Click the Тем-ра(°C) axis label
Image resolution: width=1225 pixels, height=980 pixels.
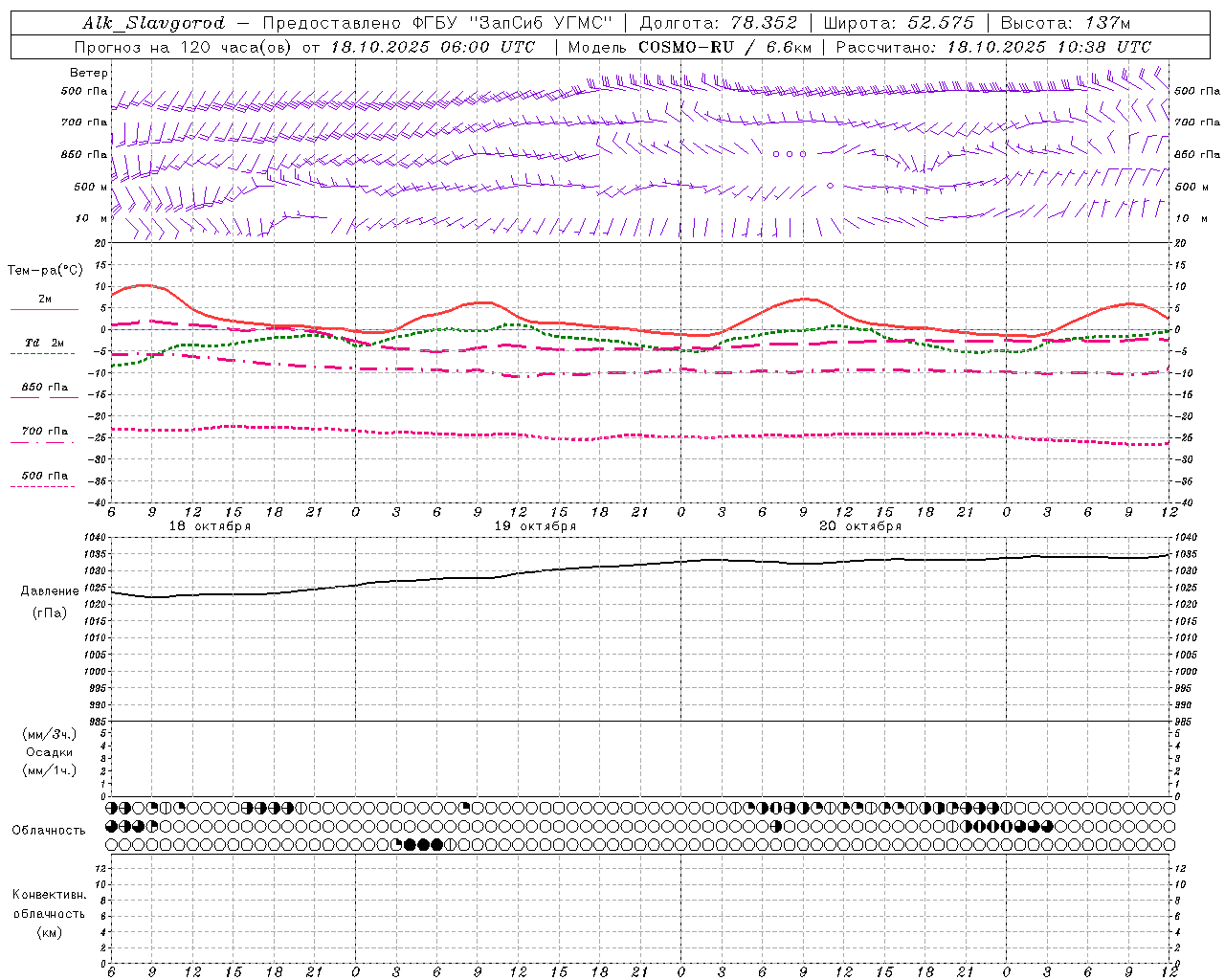click(45, 271)
